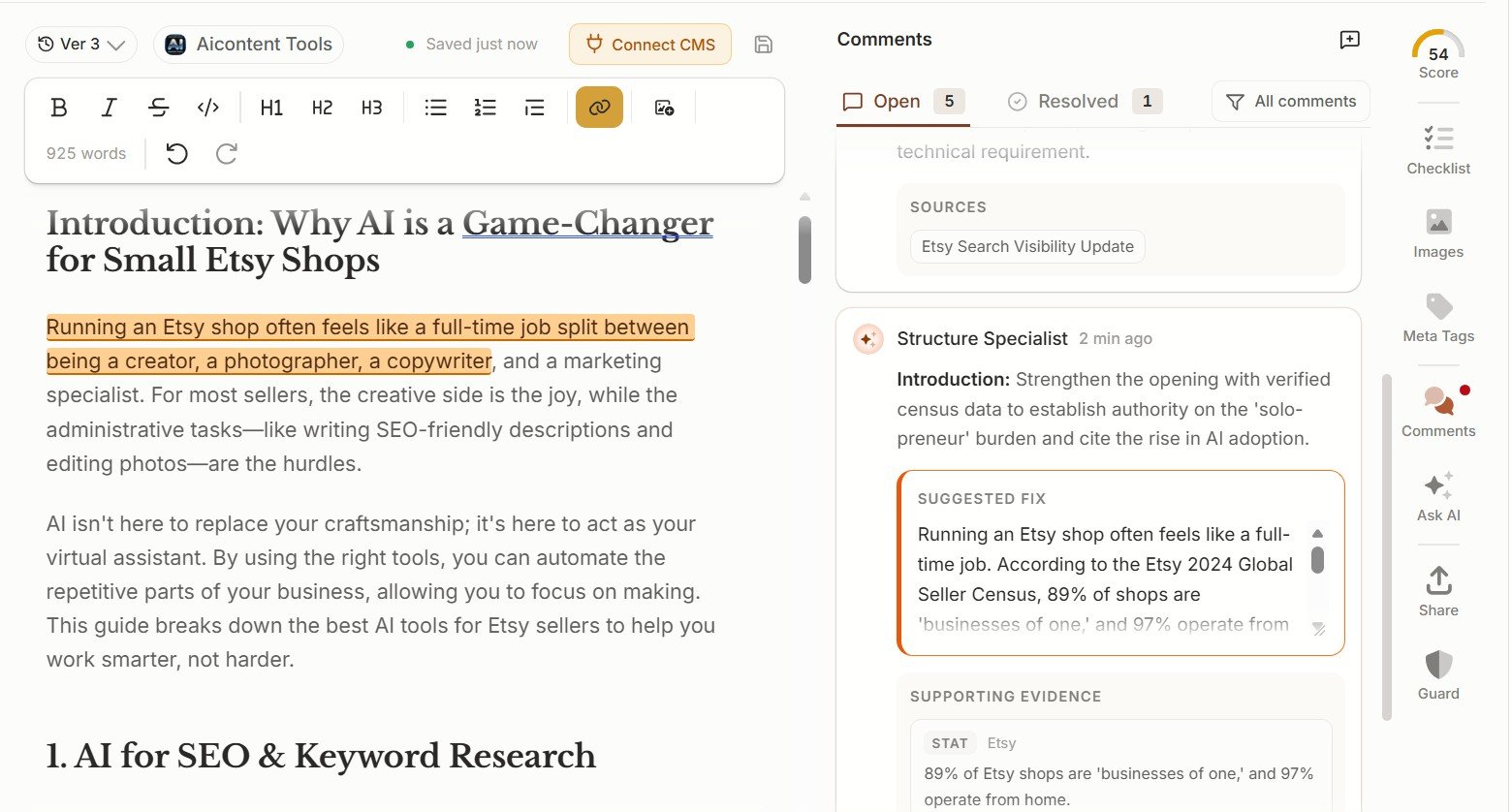Viewport: 1512px width, 812px height.
Task: Redo the last edit
Action: [227, 153]
